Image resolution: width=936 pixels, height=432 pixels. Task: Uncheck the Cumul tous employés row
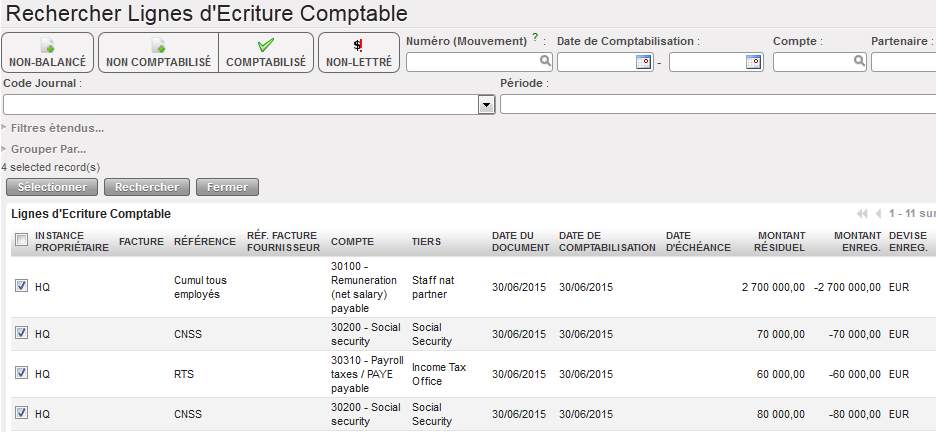tap(21, 287)
